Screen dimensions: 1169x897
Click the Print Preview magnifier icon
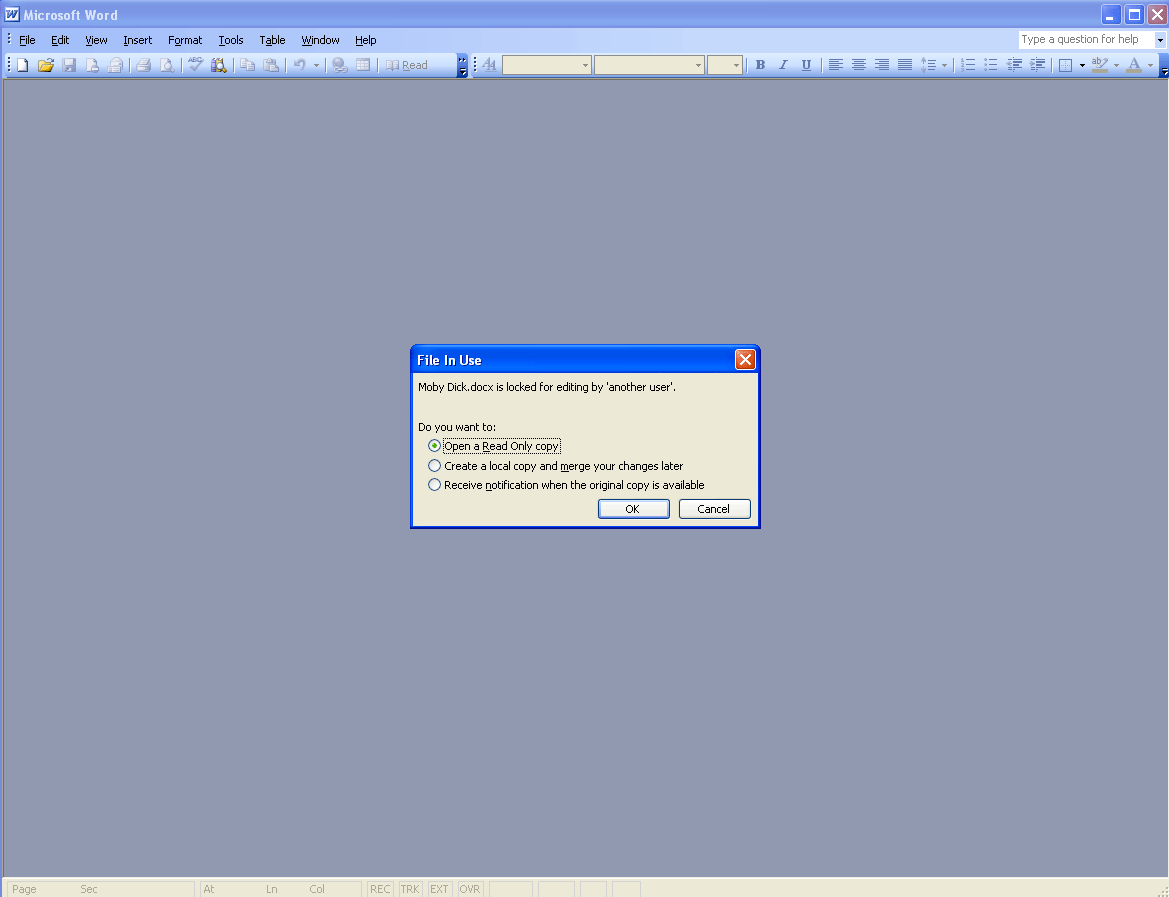[x=167, y=65]
